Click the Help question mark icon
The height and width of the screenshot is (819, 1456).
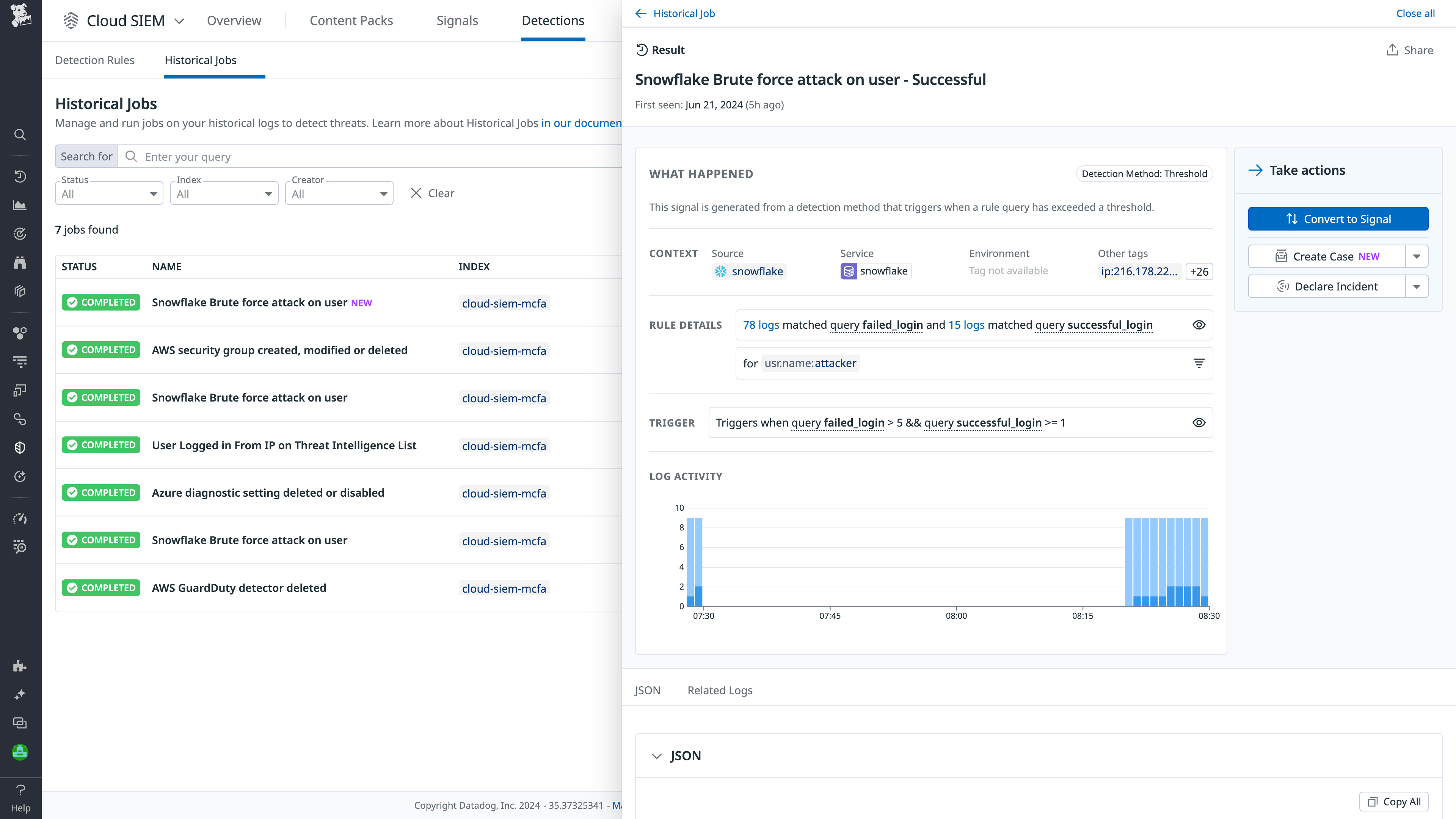point(20,790)
